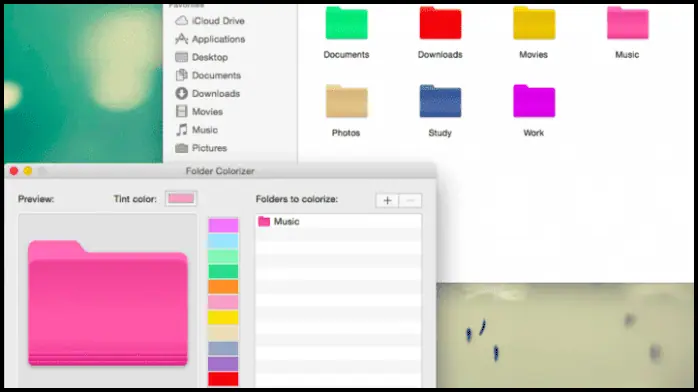This screenshot has width=698, height=392.
Task: Select the tan Photos folder
Action: [x=346, y=101]
